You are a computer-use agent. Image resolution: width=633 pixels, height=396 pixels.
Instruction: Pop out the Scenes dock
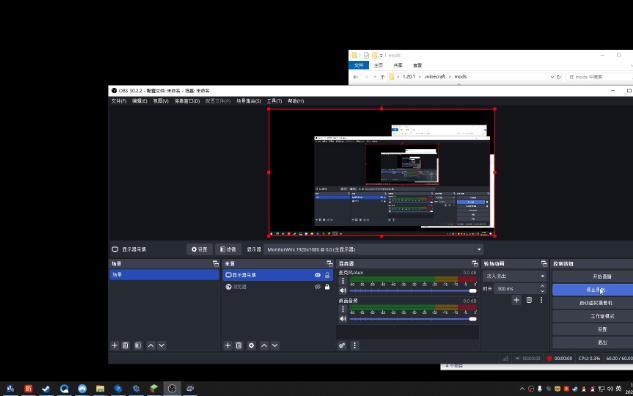[x=216, y=264]
